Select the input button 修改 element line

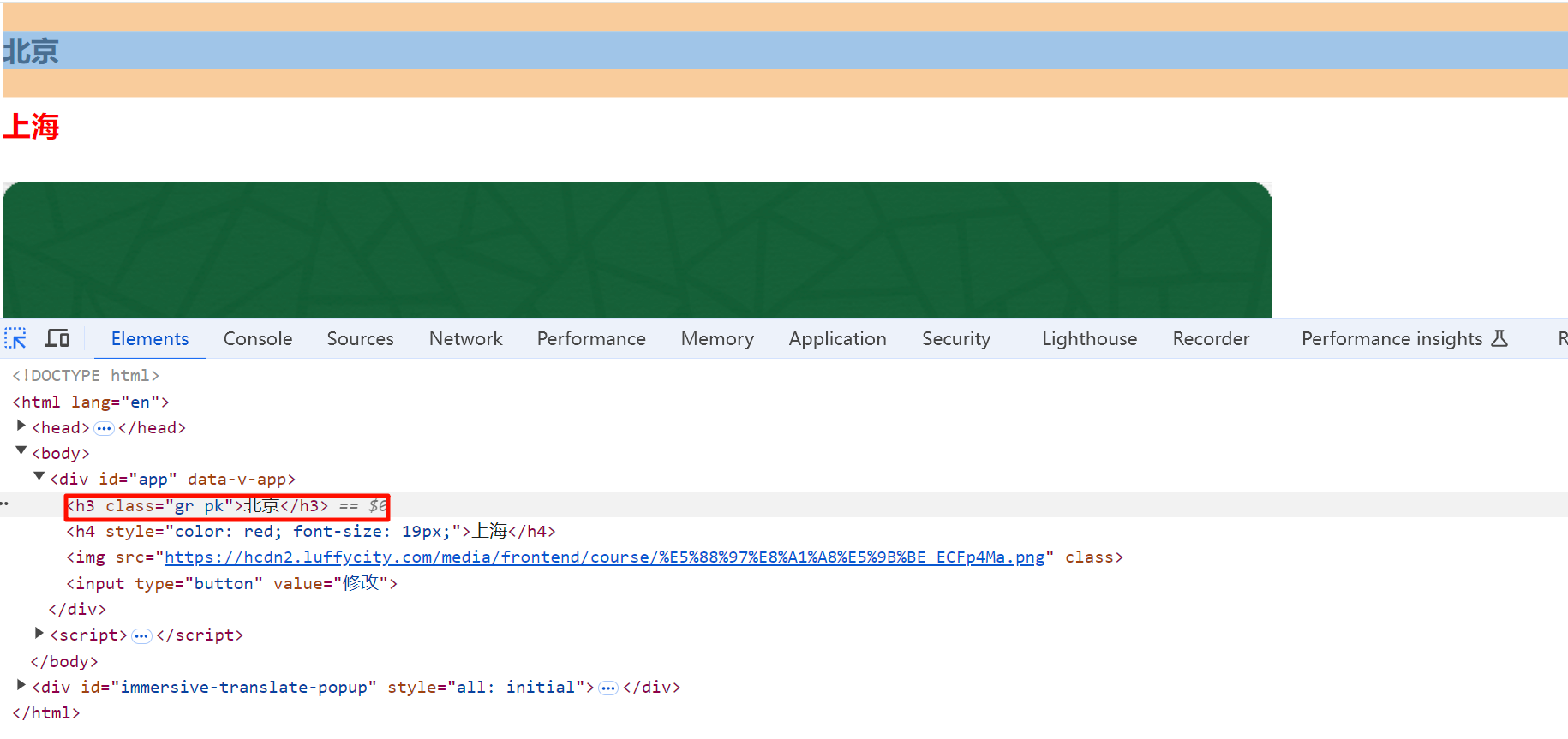tap(231, 584)
